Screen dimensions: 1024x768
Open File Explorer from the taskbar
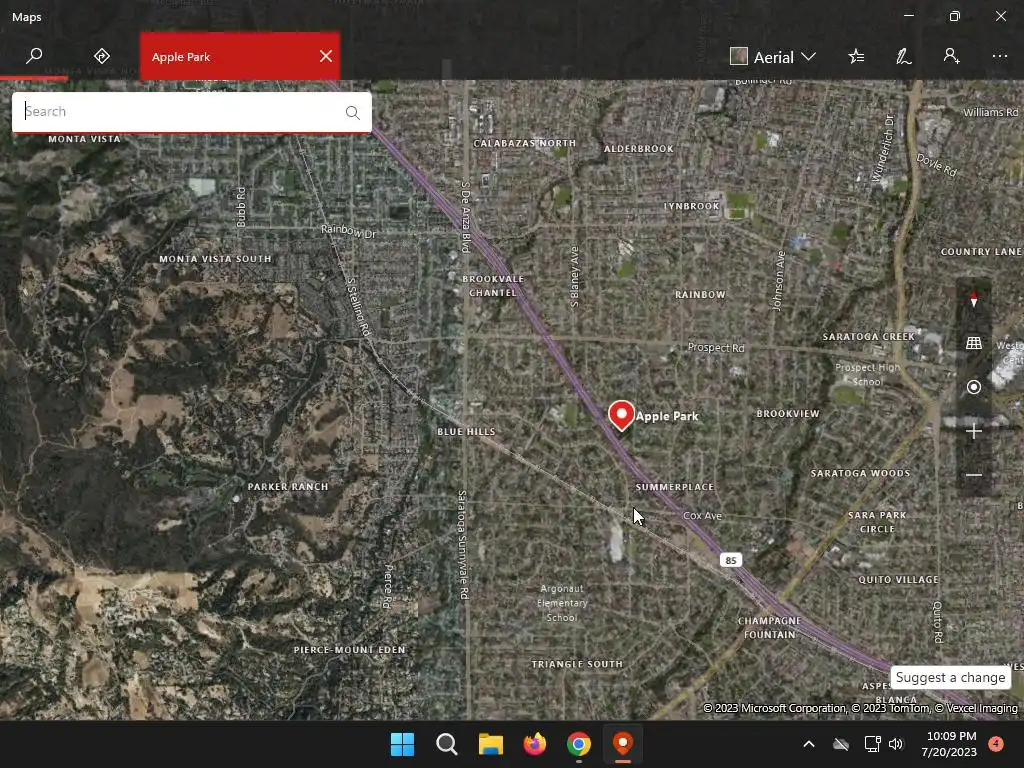click(x=490, y=744)
